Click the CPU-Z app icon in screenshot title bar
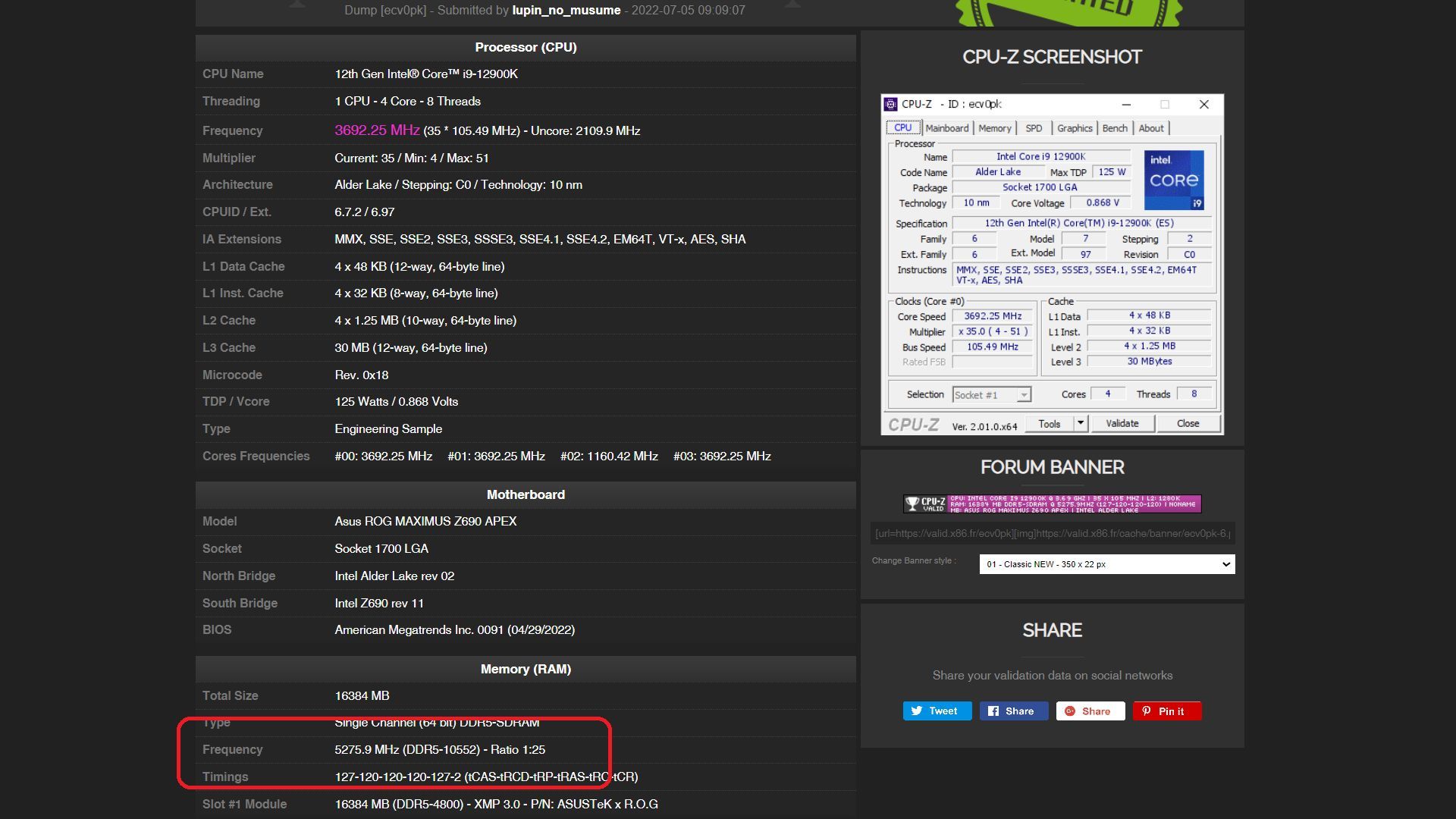Viewport: 1456px width, 819px height. 892,105
